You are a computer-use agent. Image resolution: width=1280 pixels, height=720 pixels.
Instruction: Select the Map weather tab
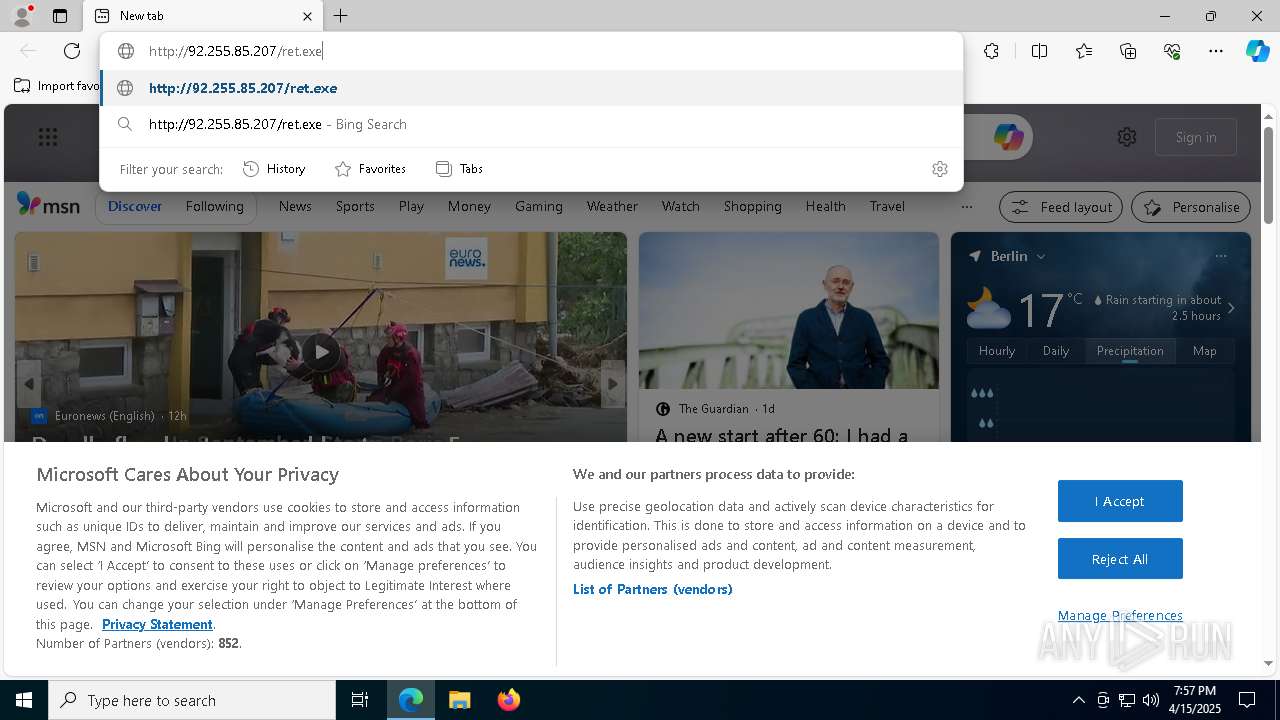click(x=1204, y=351)
